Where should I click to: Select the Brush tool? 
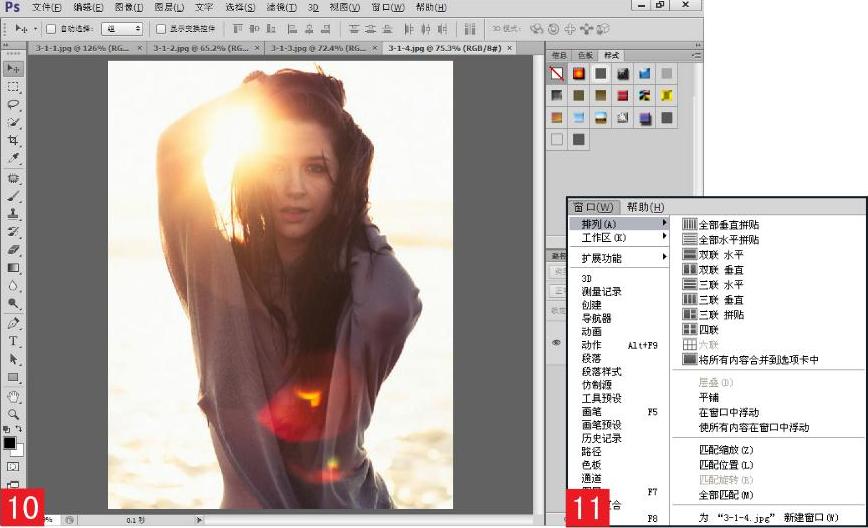[x=13, y=196]
